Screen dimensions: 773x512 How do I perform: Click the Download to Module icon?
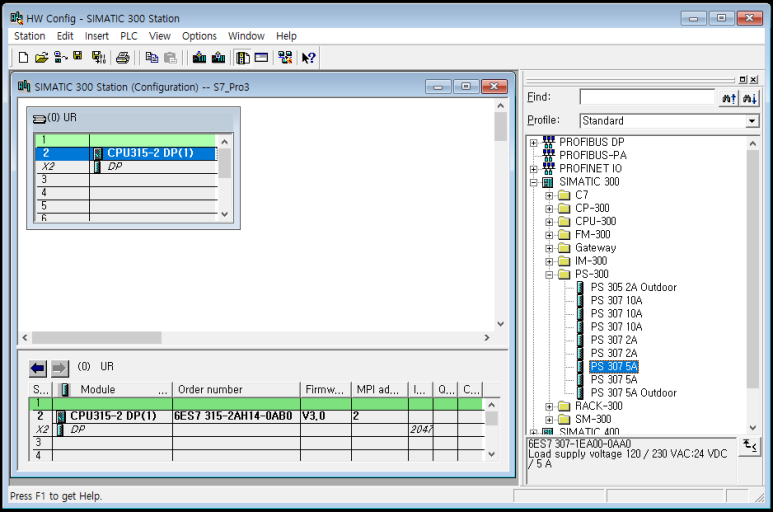199,58
